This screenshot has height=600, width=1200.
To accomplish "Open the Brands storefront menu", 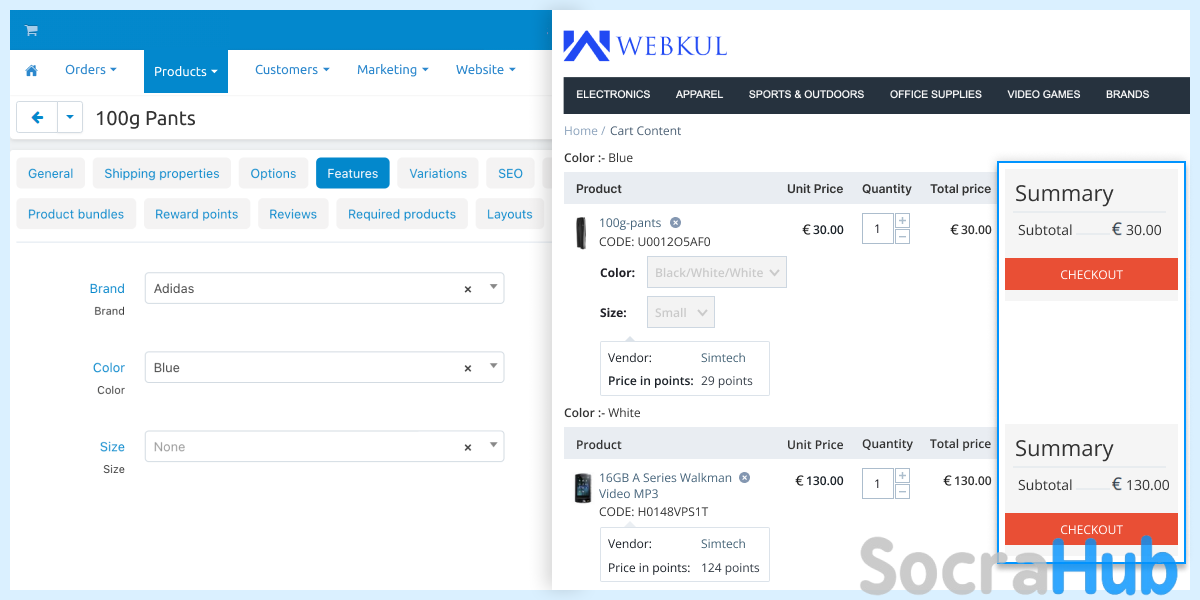I will [1127, 94].
